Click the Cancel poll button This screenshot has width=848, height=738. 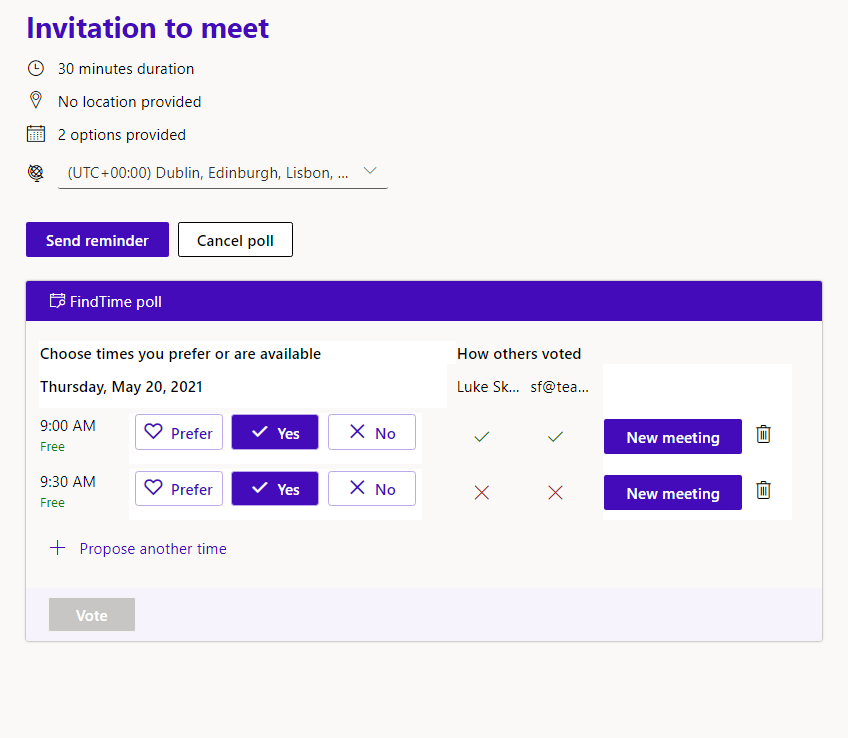[235, 240]
